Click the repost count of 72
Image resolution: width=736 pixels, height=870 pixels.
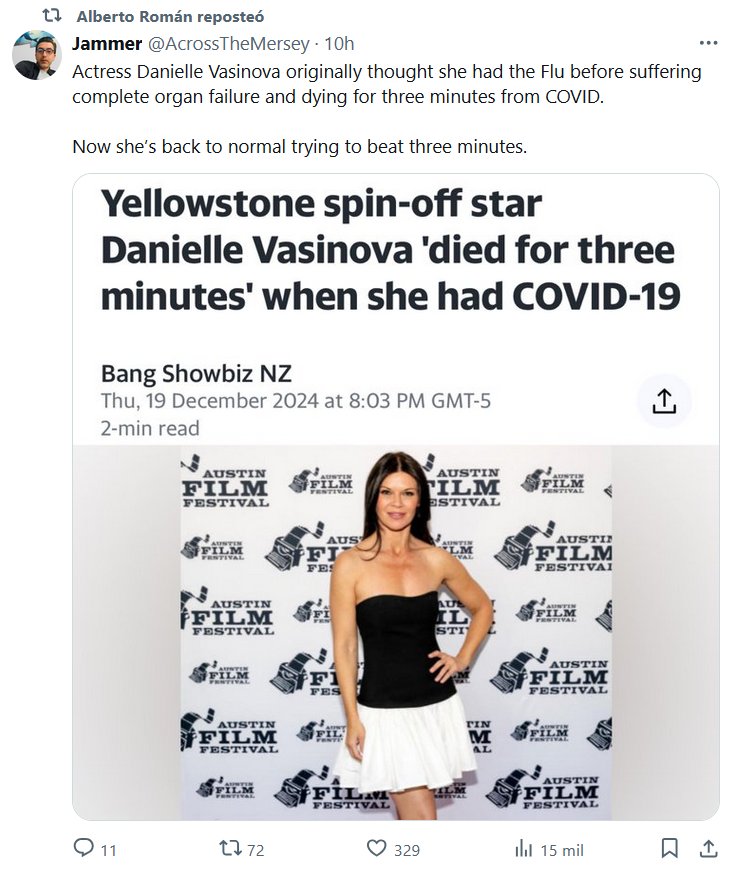tap(255, 850)
